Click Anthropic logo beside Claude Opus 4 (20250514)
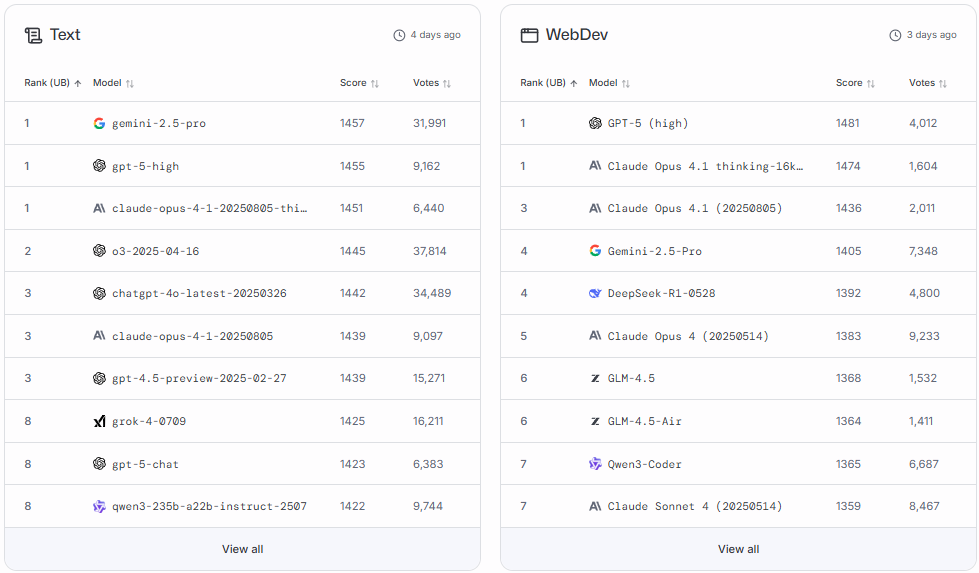 (x=595, y=335)
